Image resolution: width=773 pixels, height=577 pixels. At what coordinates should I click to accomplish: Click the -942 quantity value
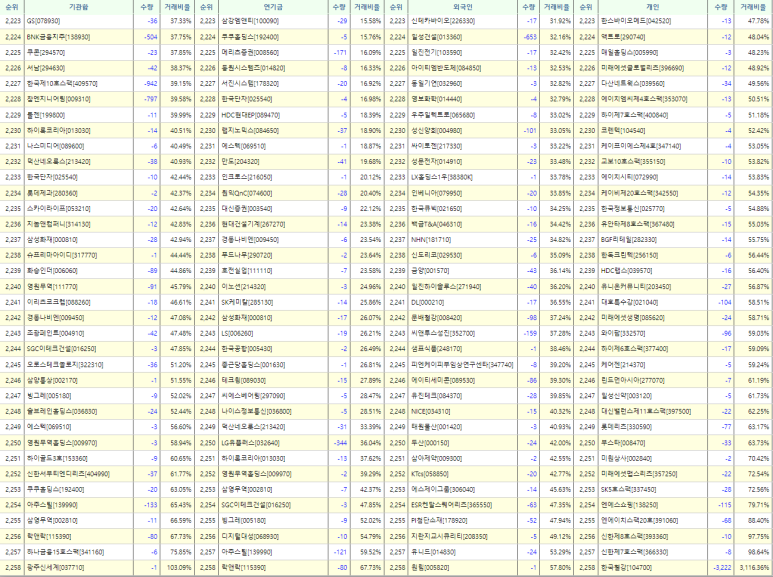pos(150,84)
